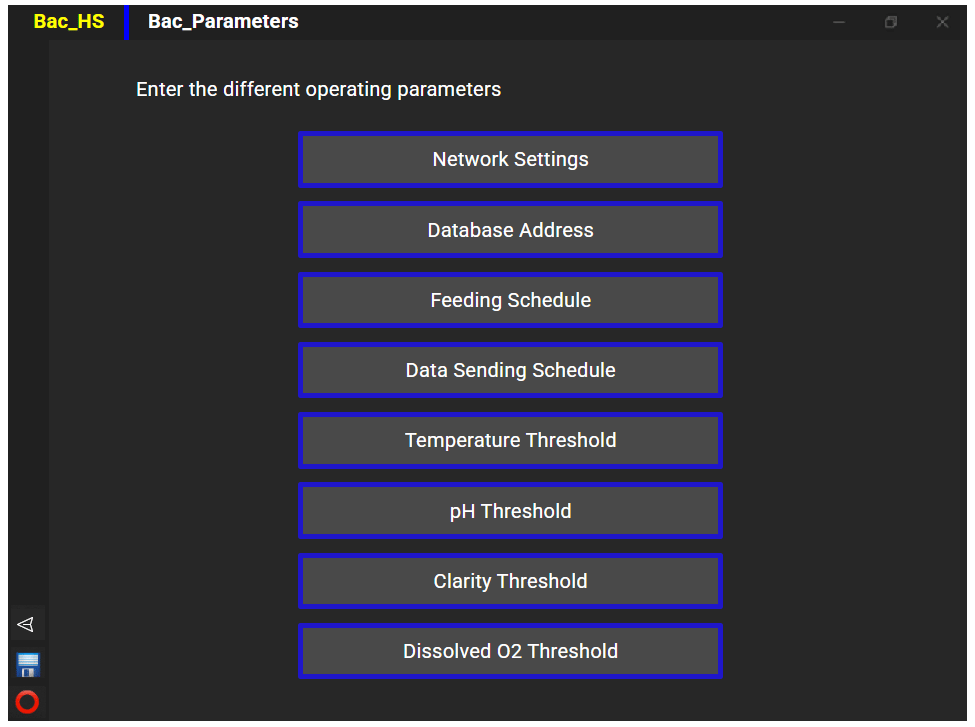975x727 pixels.
Task: Select the Bac_Parameters title tab
Action: pos(223,22)
